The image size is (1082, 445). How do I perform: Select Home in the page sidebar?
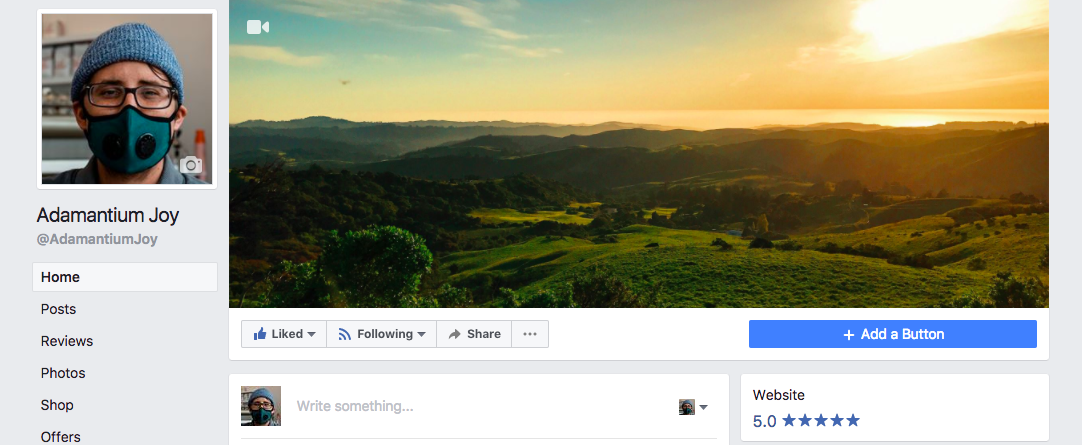pyautogui.click(x=61, y=277)
